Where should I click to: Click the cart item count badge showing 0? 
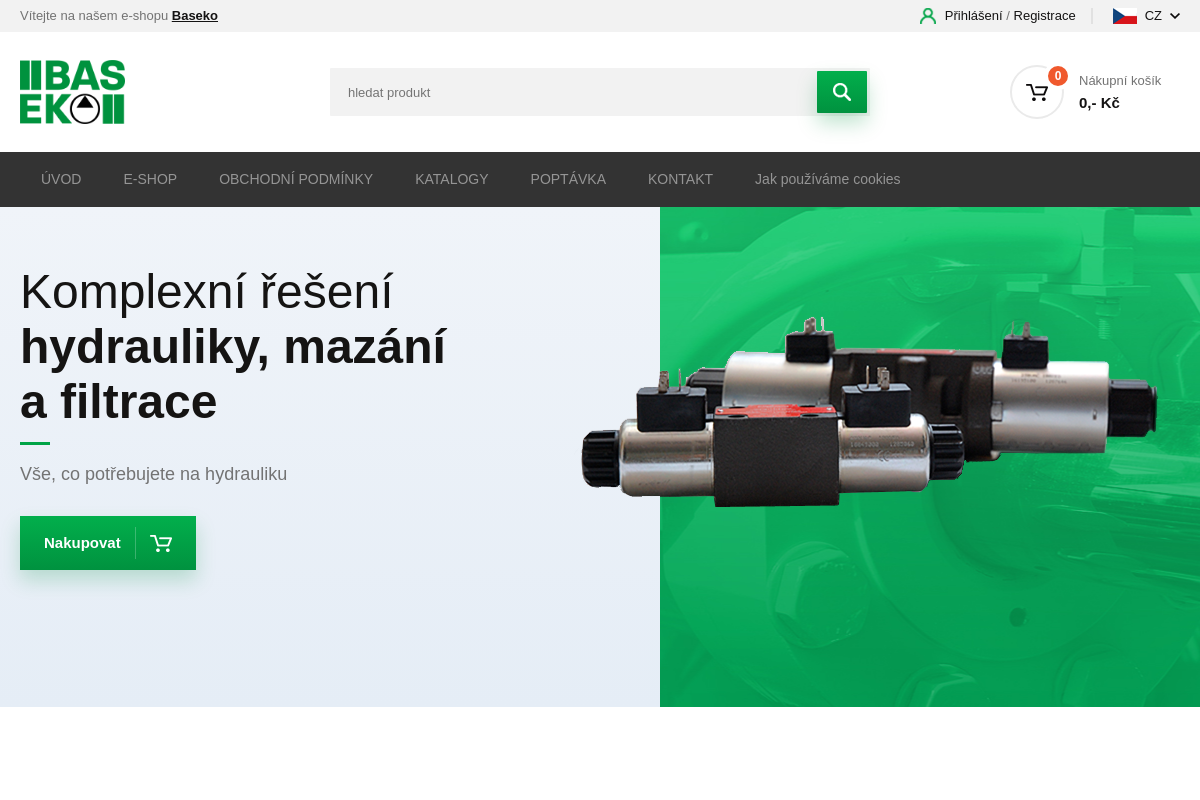(1057, 75)
